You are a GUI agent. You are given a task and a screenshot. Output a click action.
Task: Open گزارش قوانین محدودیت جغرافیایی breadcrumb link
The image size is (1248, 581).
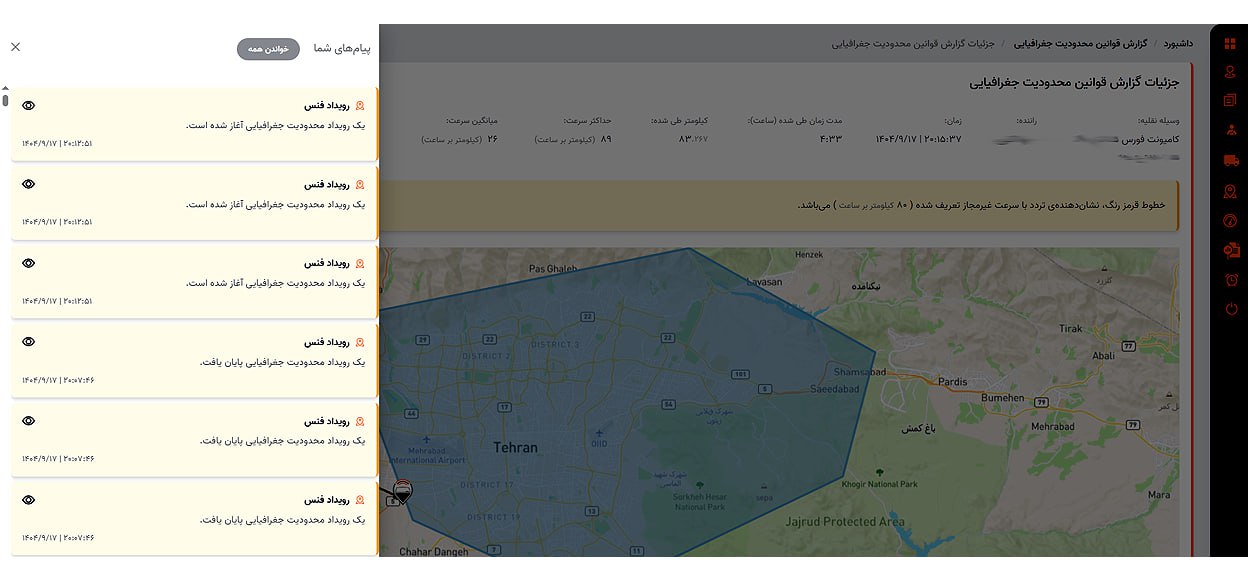pyautogui.click(x=1080, y=45)
